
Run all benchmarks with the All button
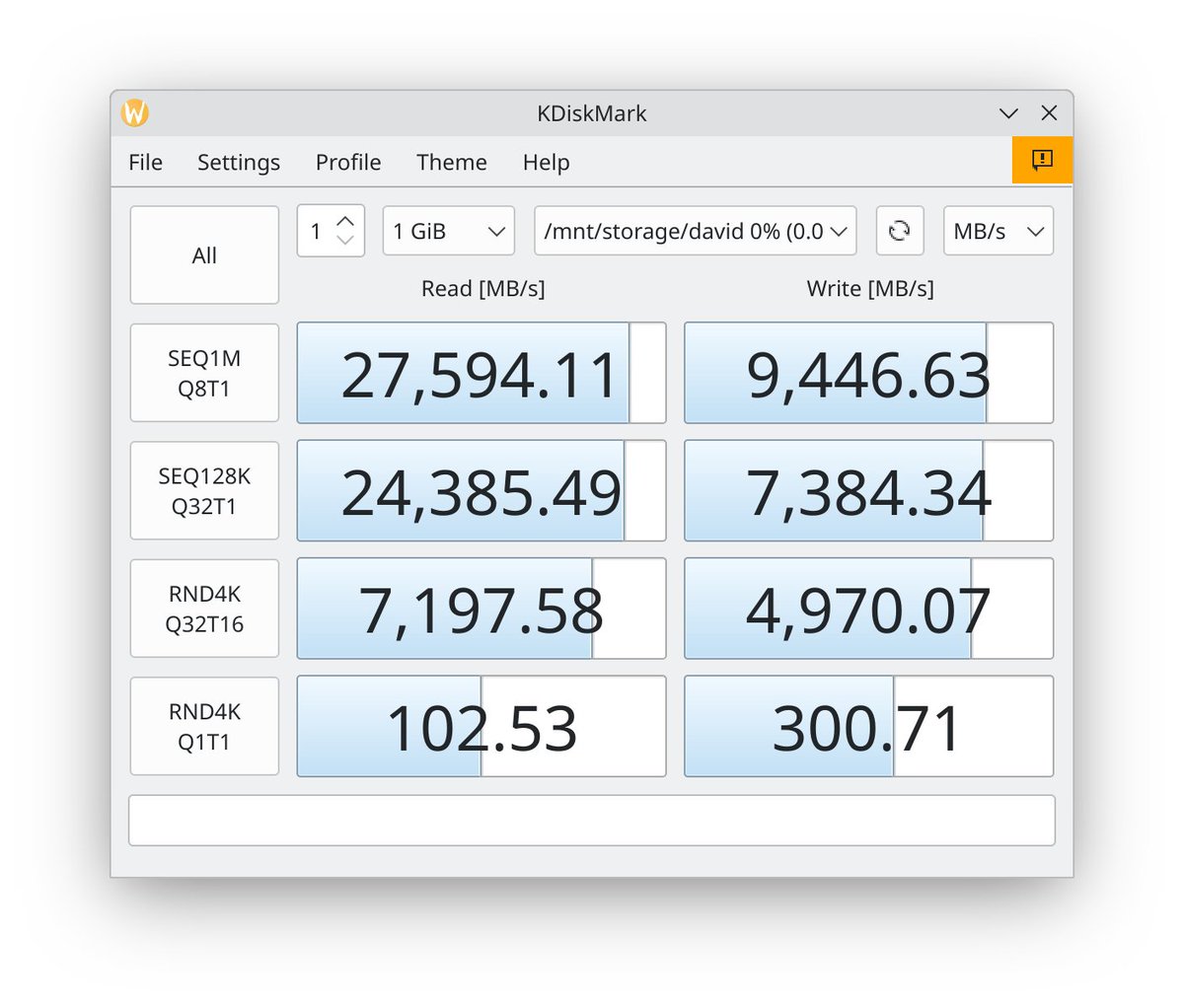[204, 255]
